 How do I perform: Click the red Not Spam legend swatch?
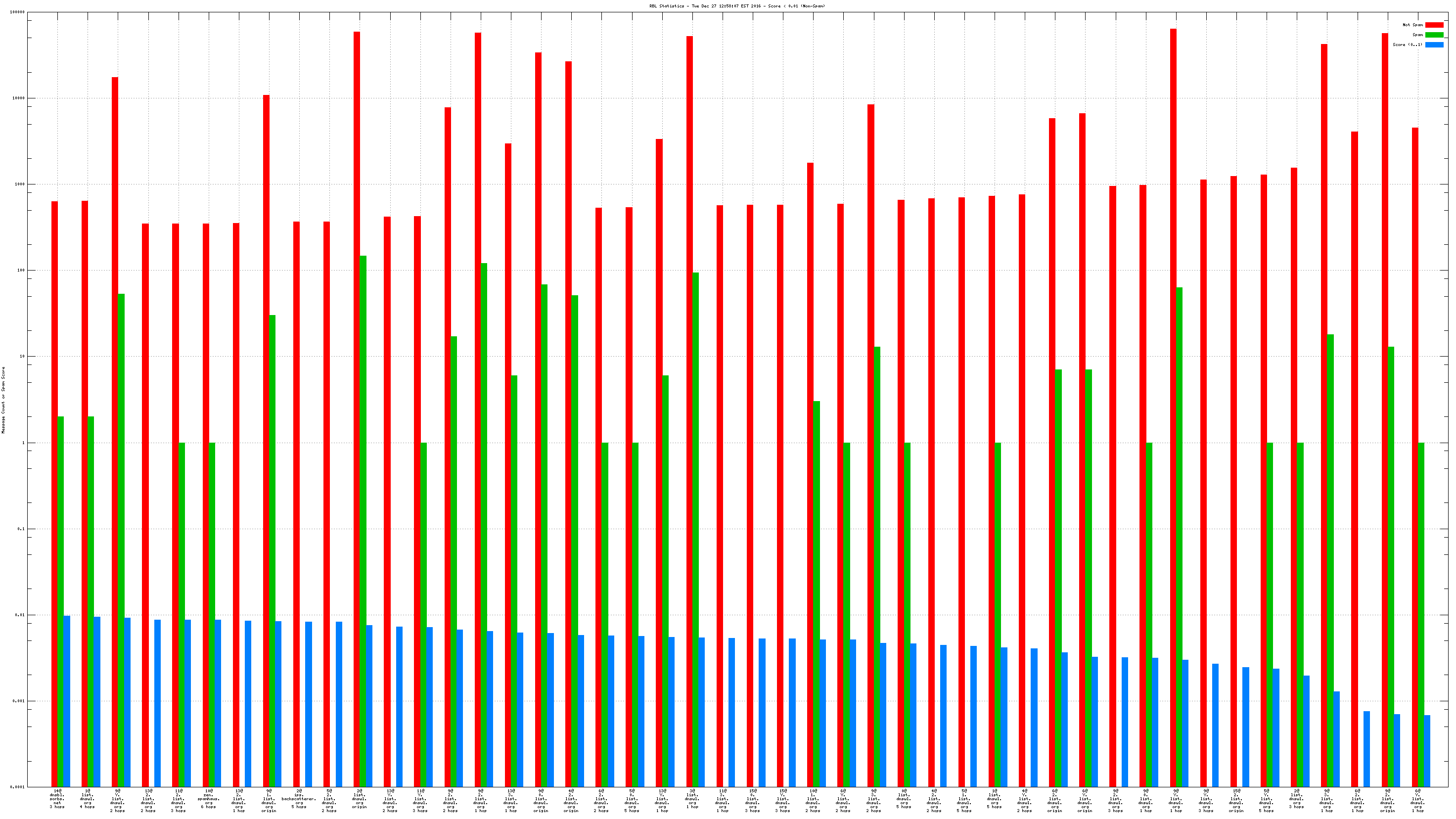pyautogui.click(x=1434, y=25)
